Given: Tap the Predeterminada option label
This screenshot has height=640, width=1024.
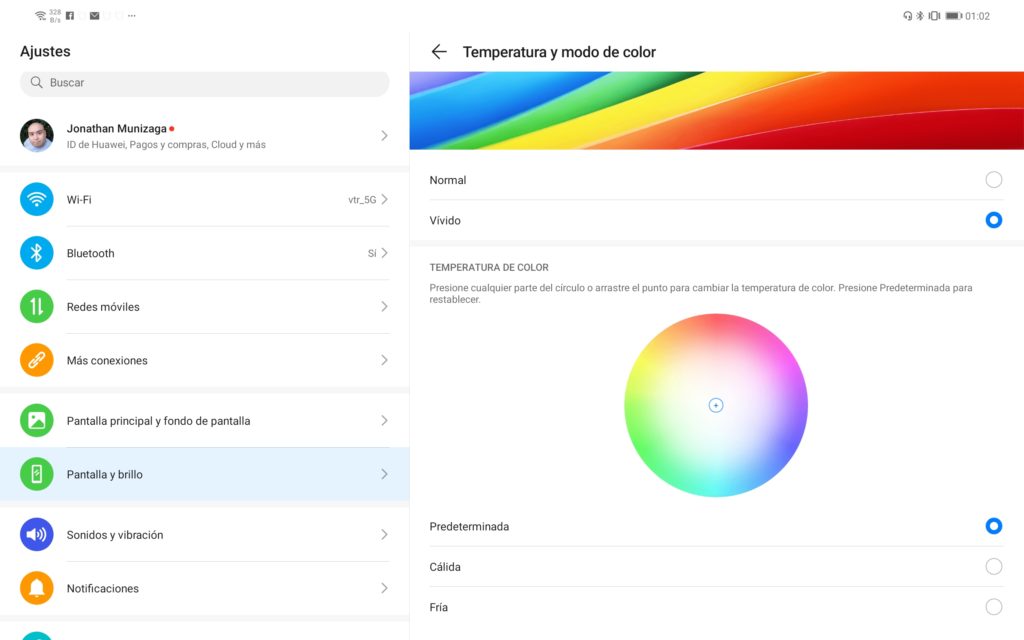Looking at the screenshot, I should click(x=469, y=527).
